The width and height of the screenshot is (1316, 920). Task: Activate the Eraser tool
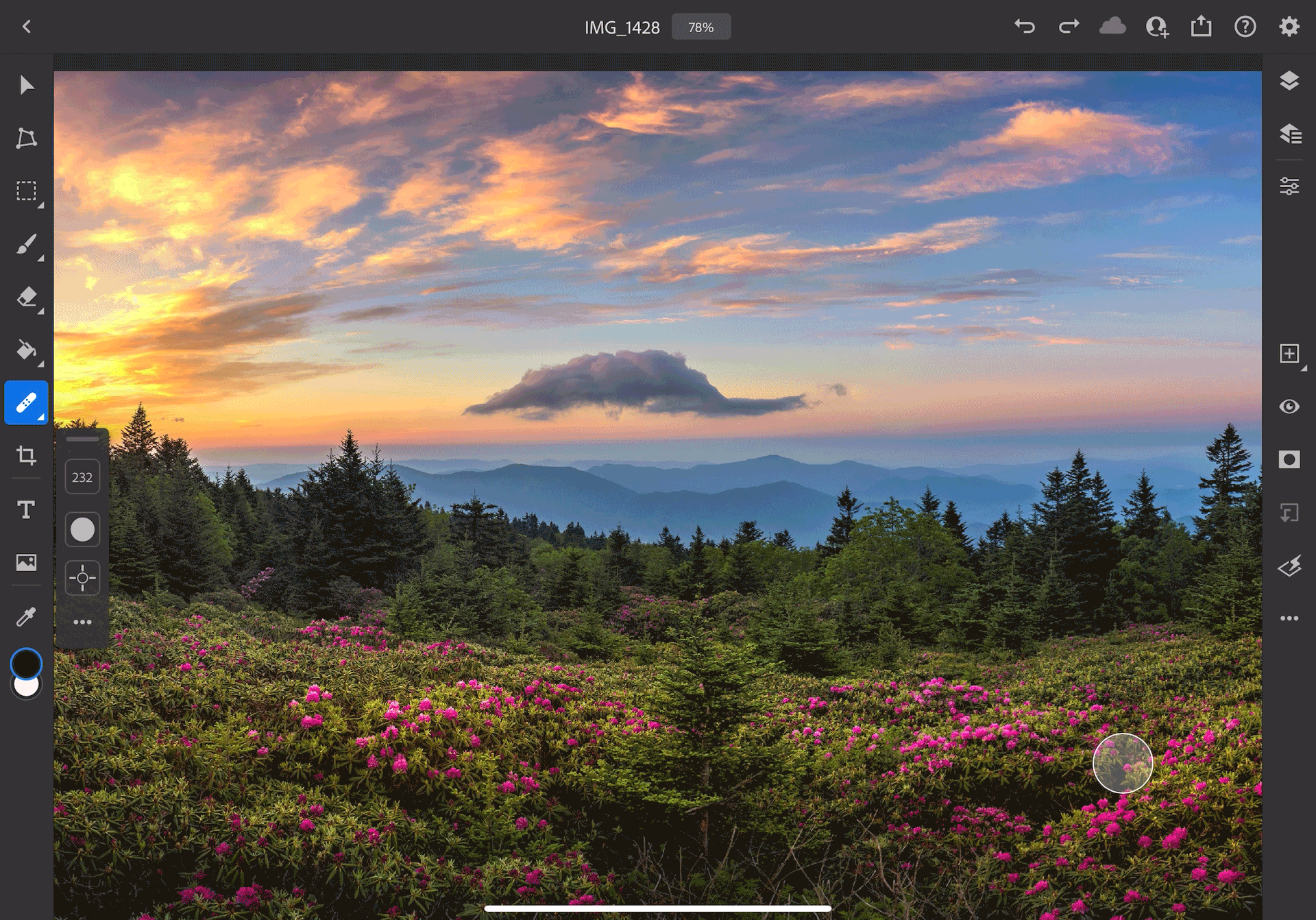(26, 297)
